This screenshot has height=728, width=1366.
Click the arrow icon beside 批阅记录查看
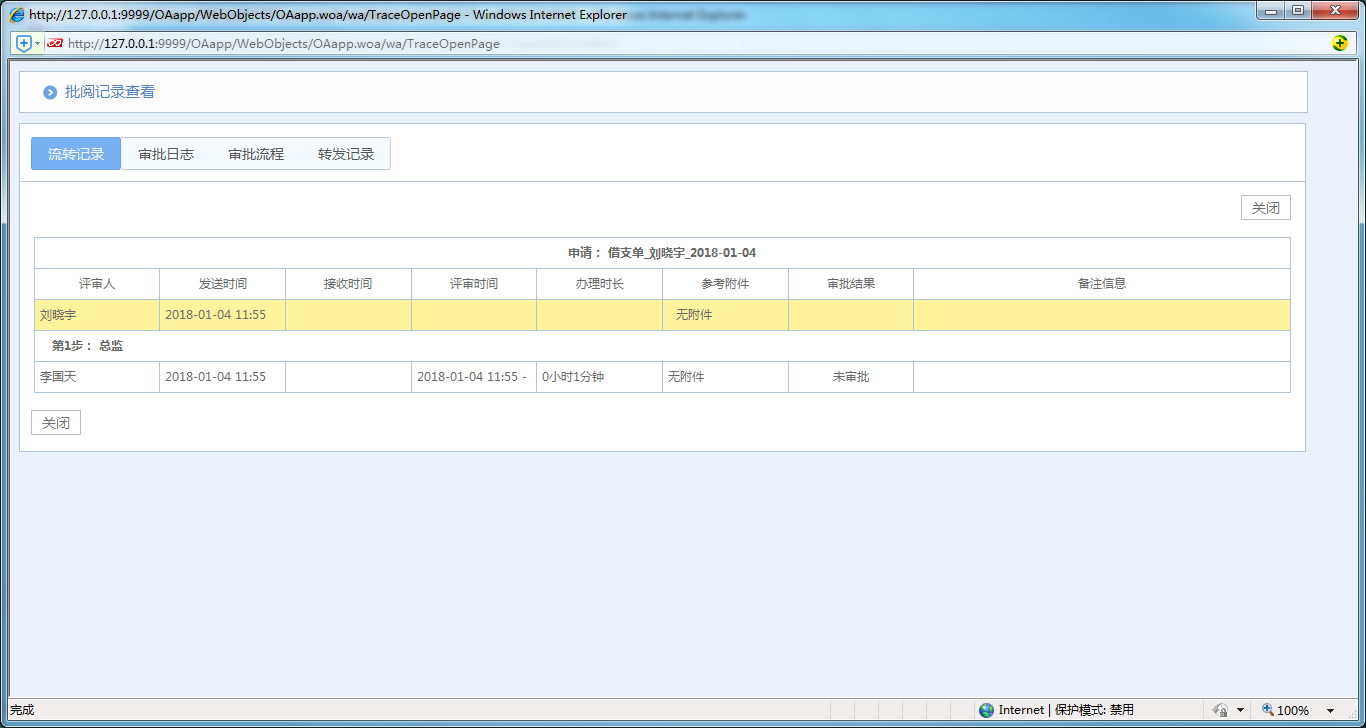(50, 92)
